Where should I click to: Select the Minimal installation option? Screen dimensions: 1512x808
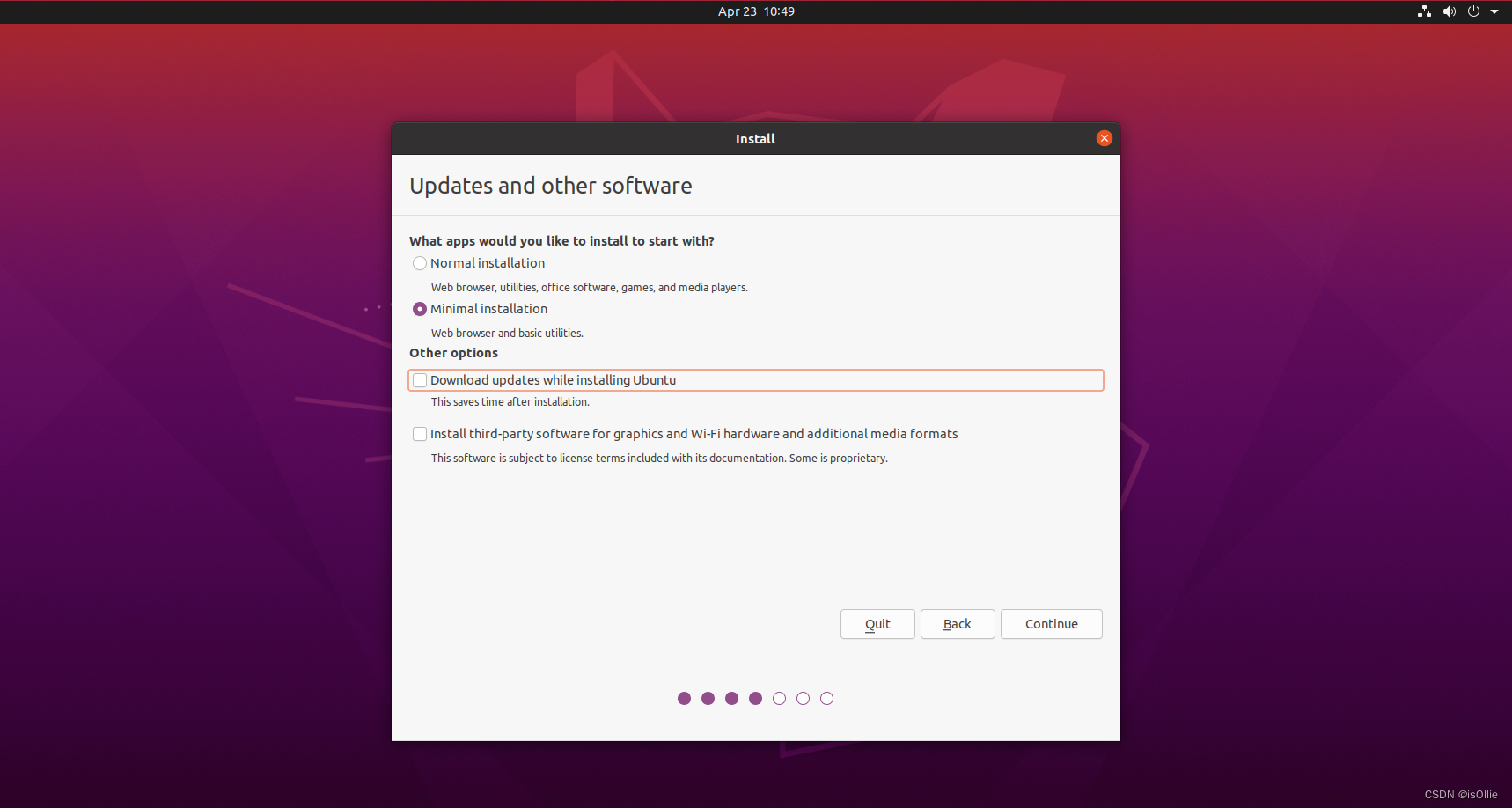click(420, 309)
